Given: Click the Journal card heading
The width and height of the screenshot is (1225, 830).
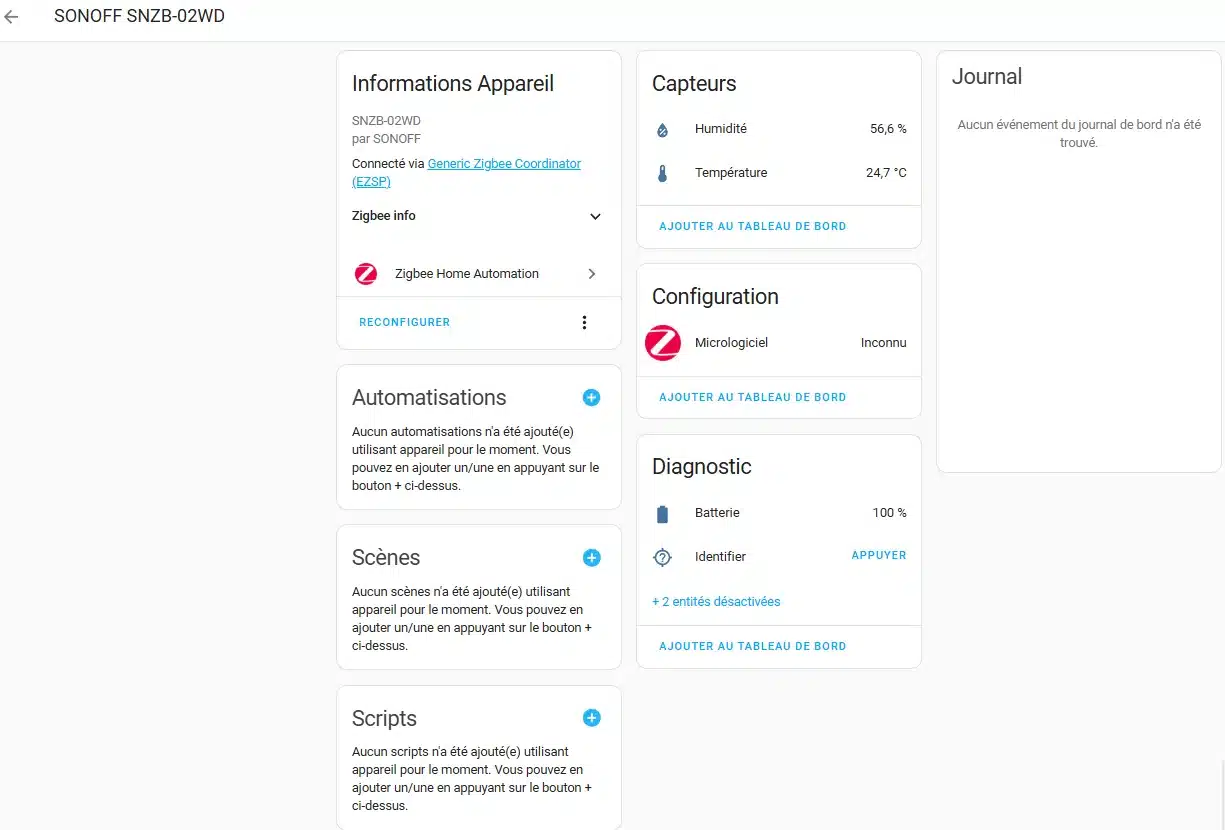Looking at the screenshot, I should pyautogui.click(x=987, y=77).
